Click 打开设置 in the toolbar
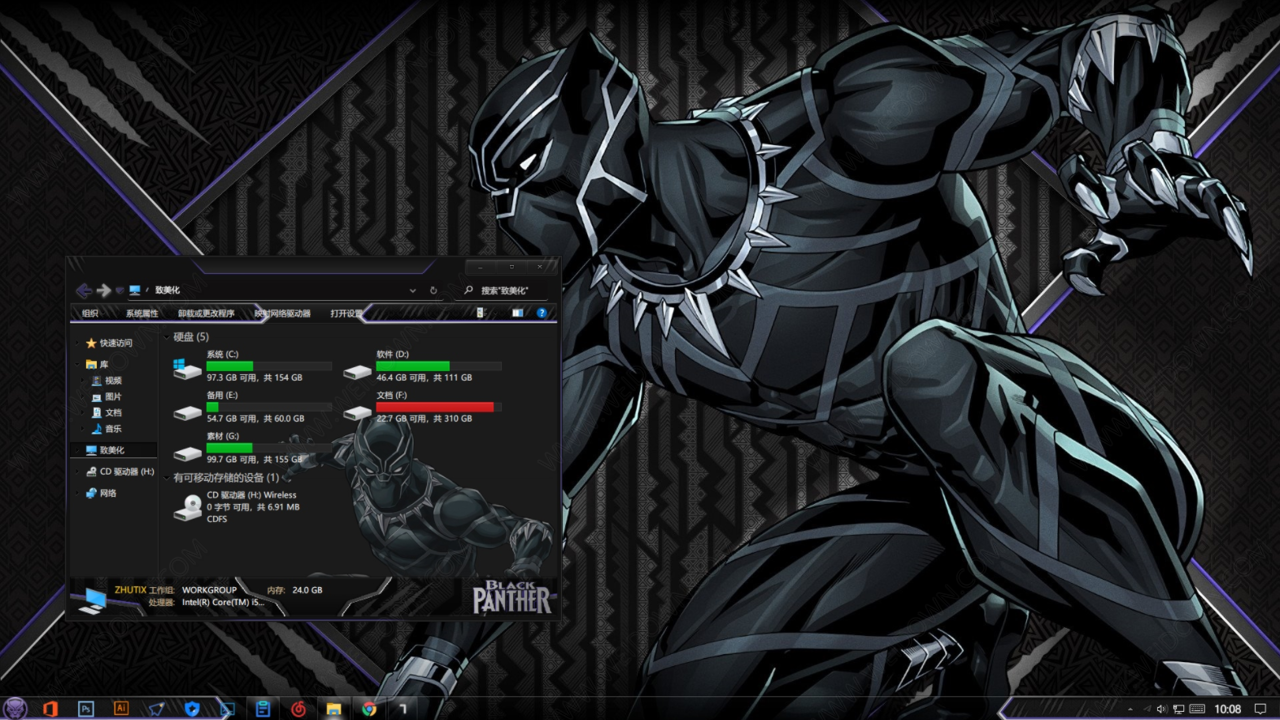1280x720 pixels. (347, 313)
